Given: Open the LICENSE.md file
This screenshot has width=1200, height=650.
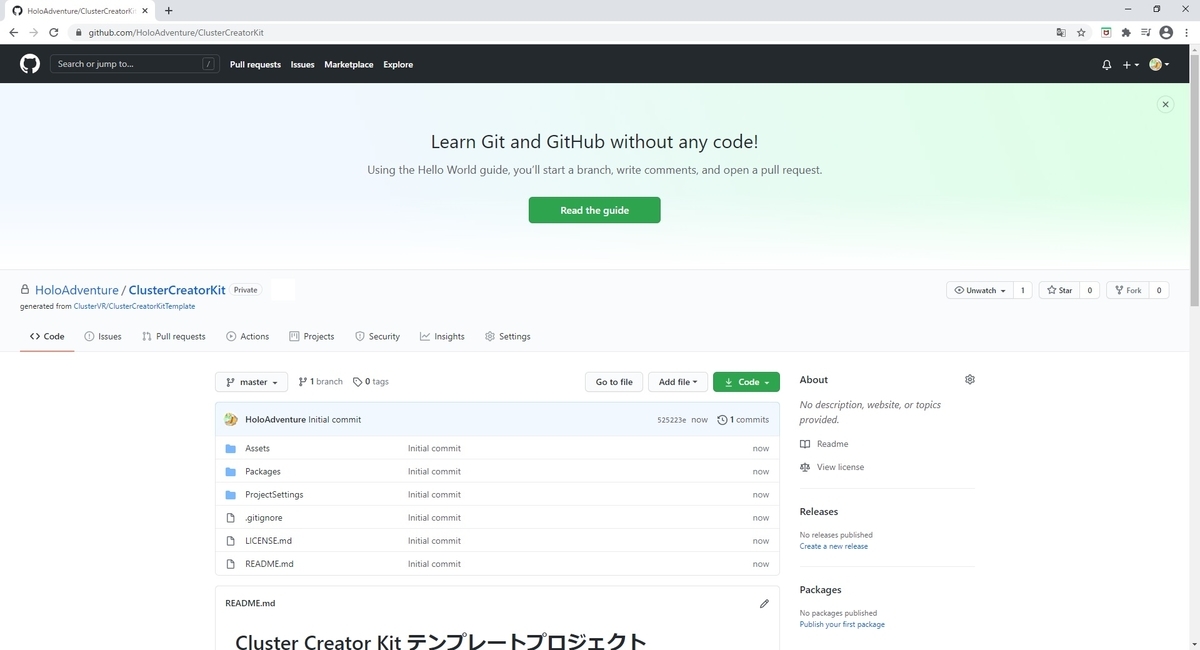Looking at the screenshot, I should click(x=269, y=541).
